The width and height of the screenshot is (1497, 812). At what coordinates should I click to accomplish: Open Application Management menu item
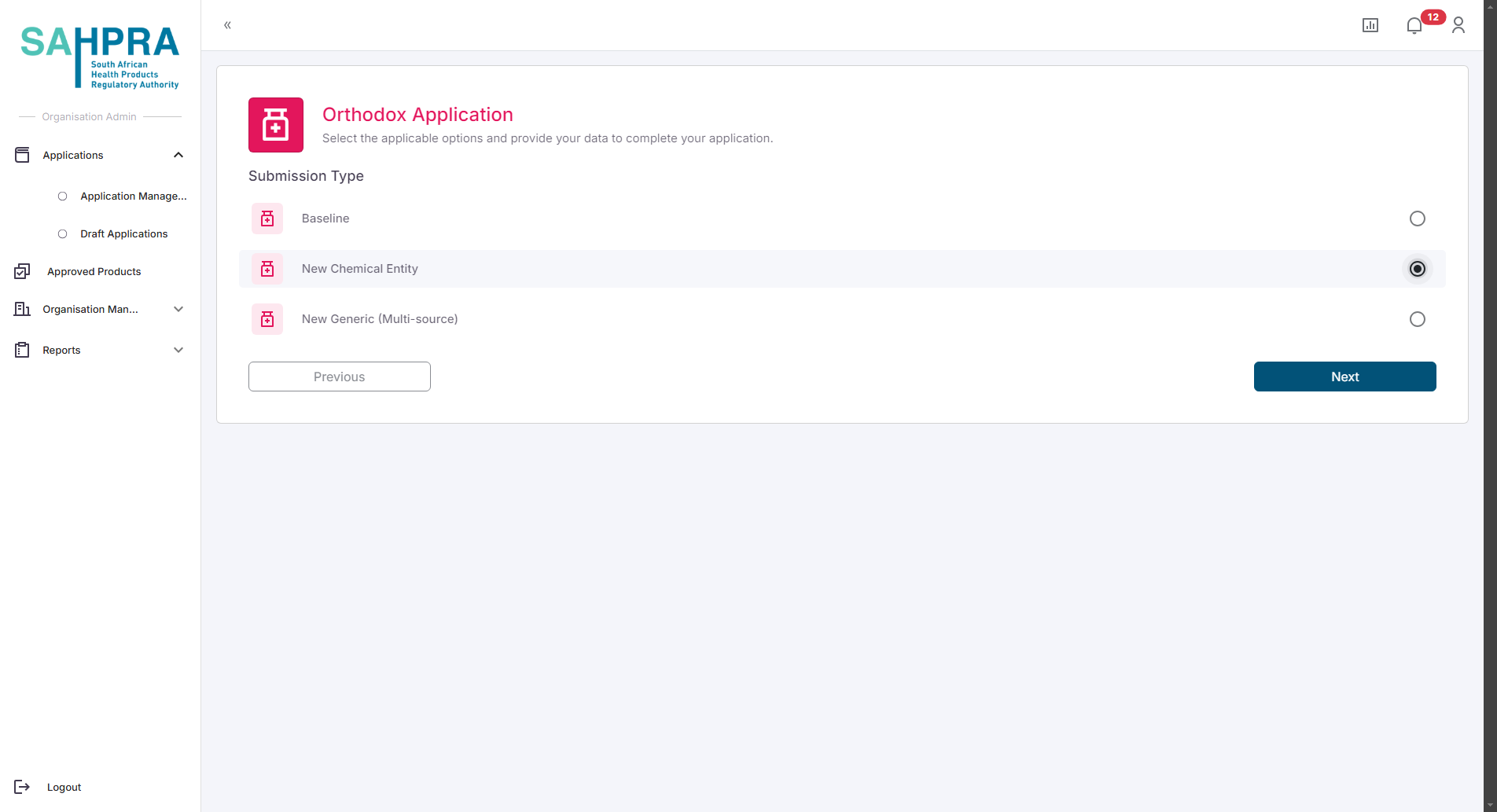point(133,196)
